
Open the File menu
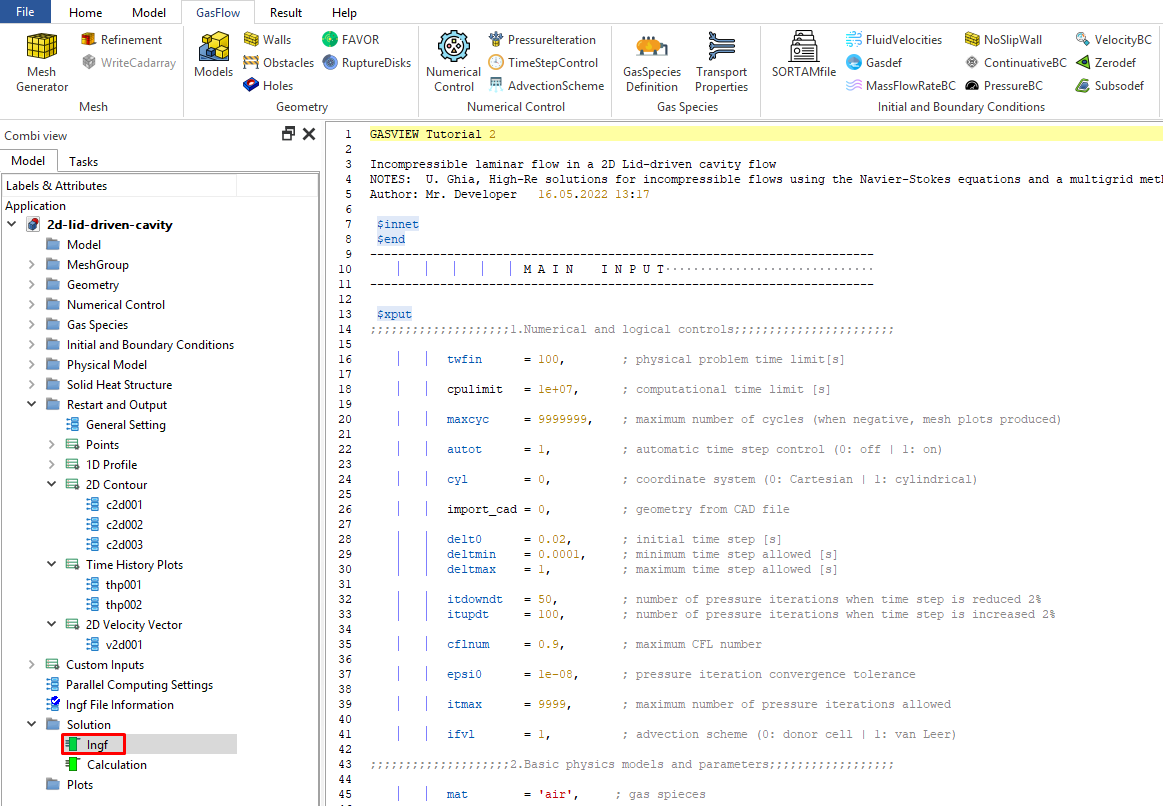pos(25,12)
